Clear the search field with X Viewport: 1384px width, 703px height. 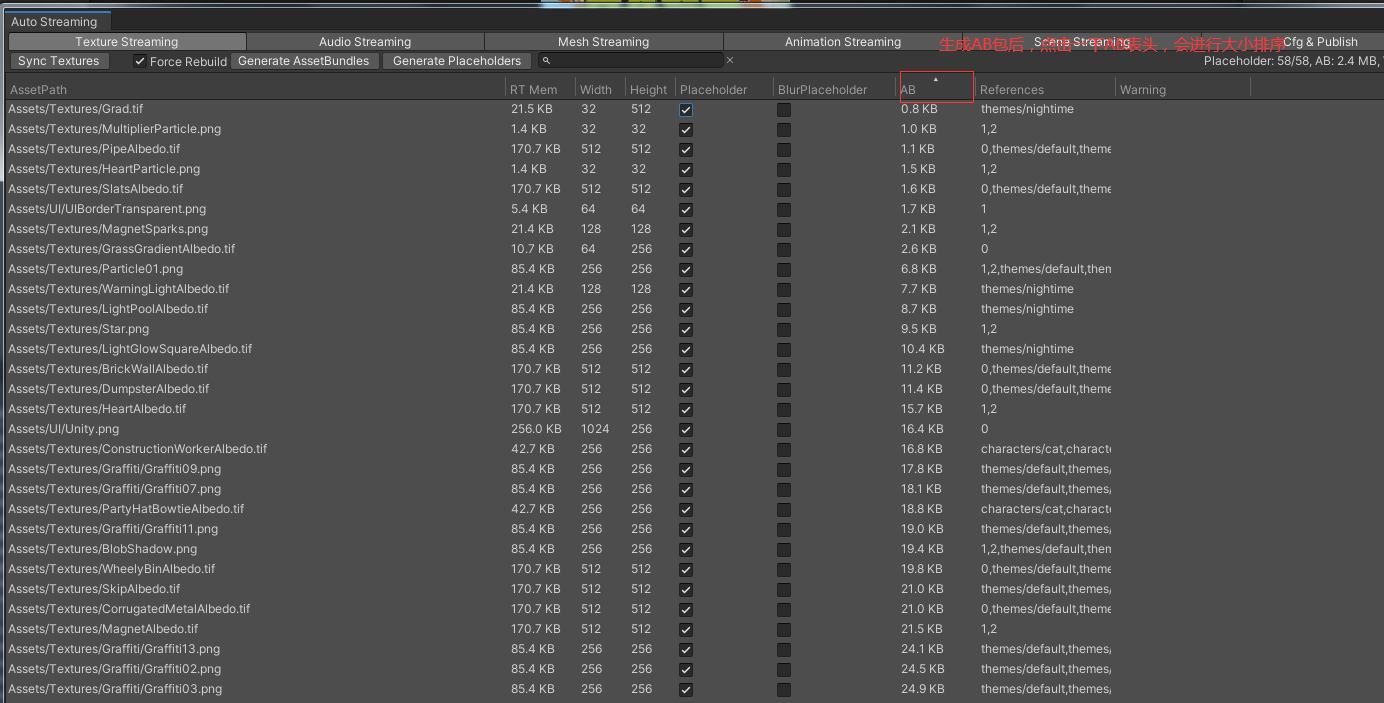729,61
